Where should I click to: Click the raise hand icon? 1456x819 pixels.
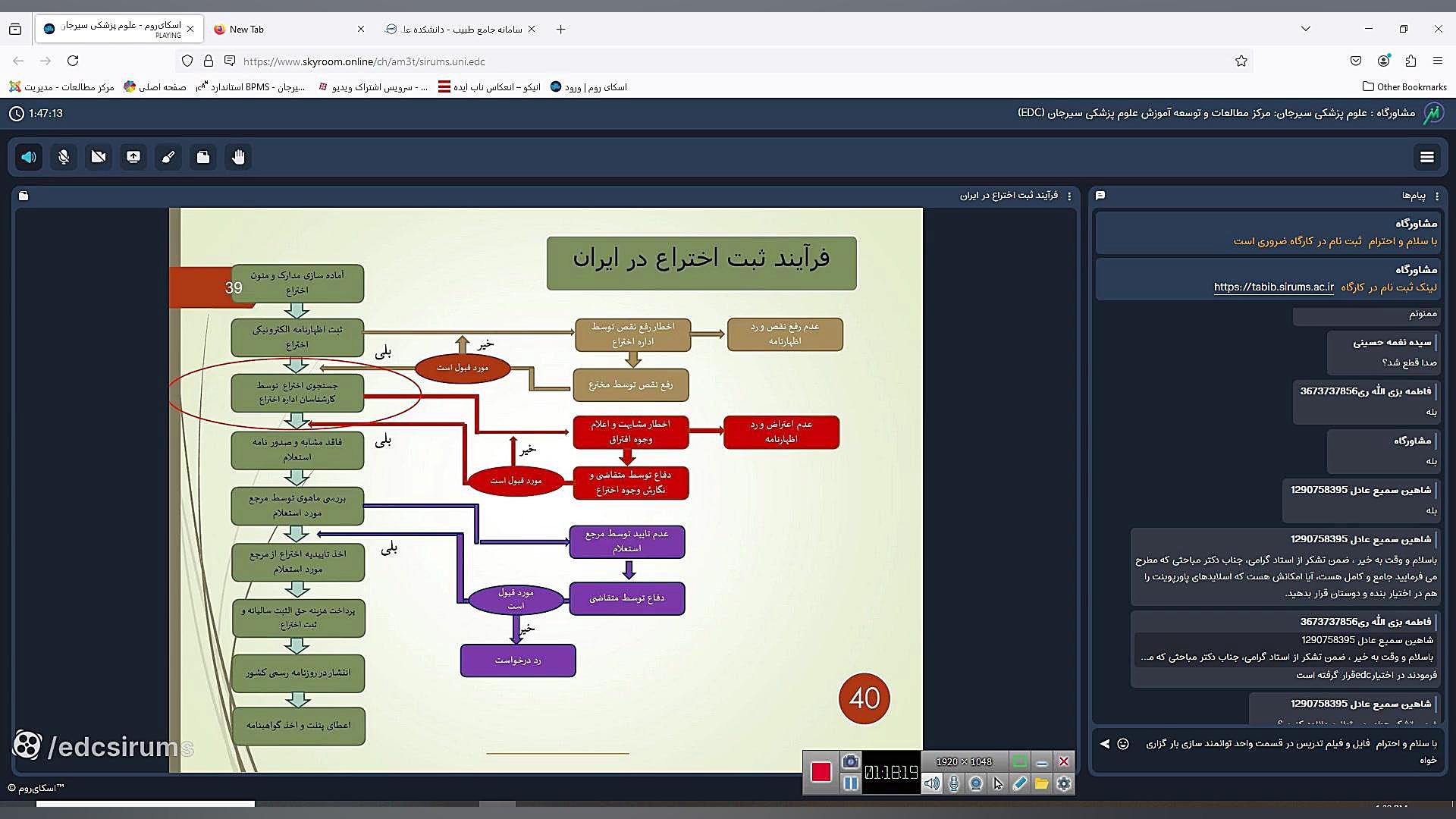point(238,157)
